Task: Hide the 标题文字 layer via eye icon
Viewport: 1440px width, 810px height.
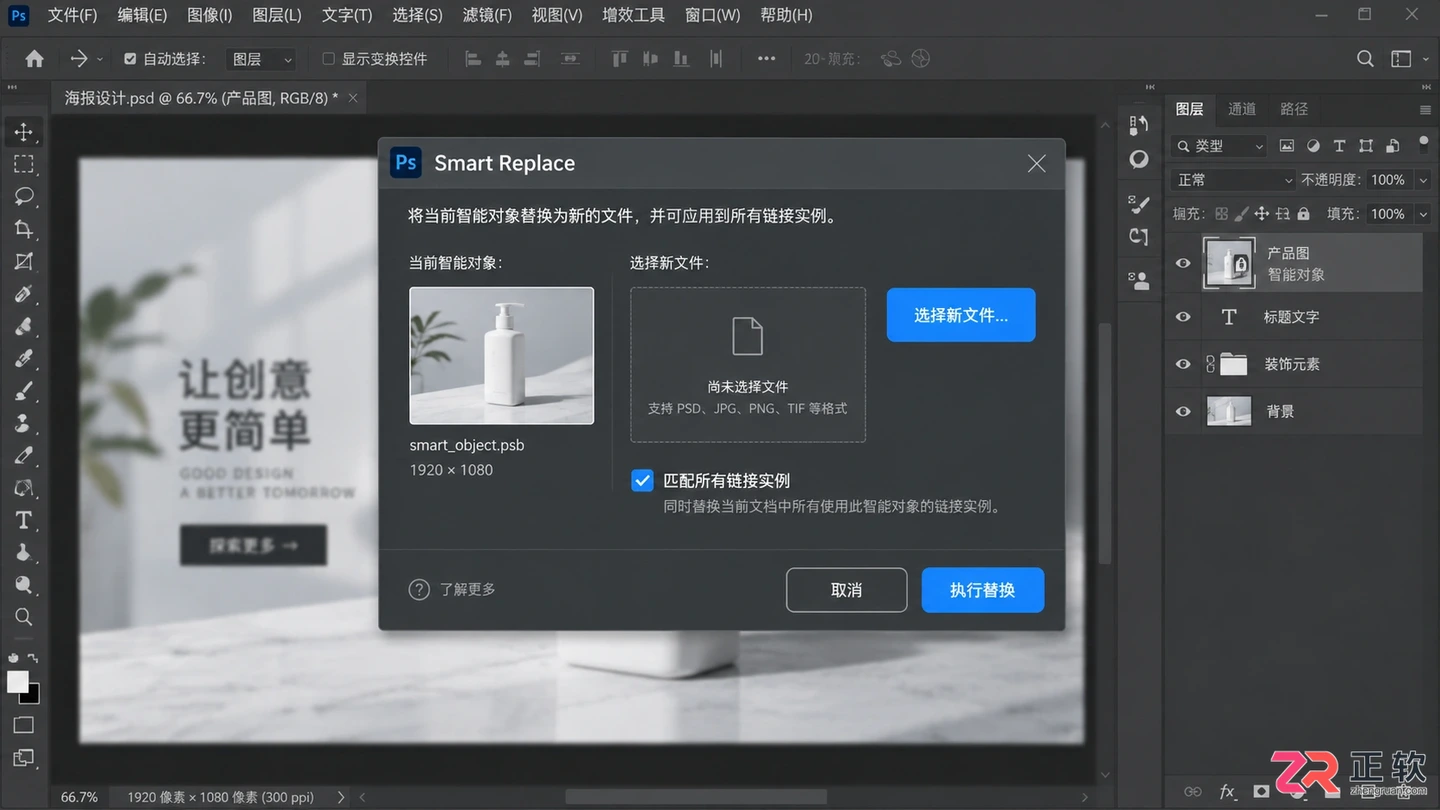Action: pyautogui.click(x=1183, y=317)
